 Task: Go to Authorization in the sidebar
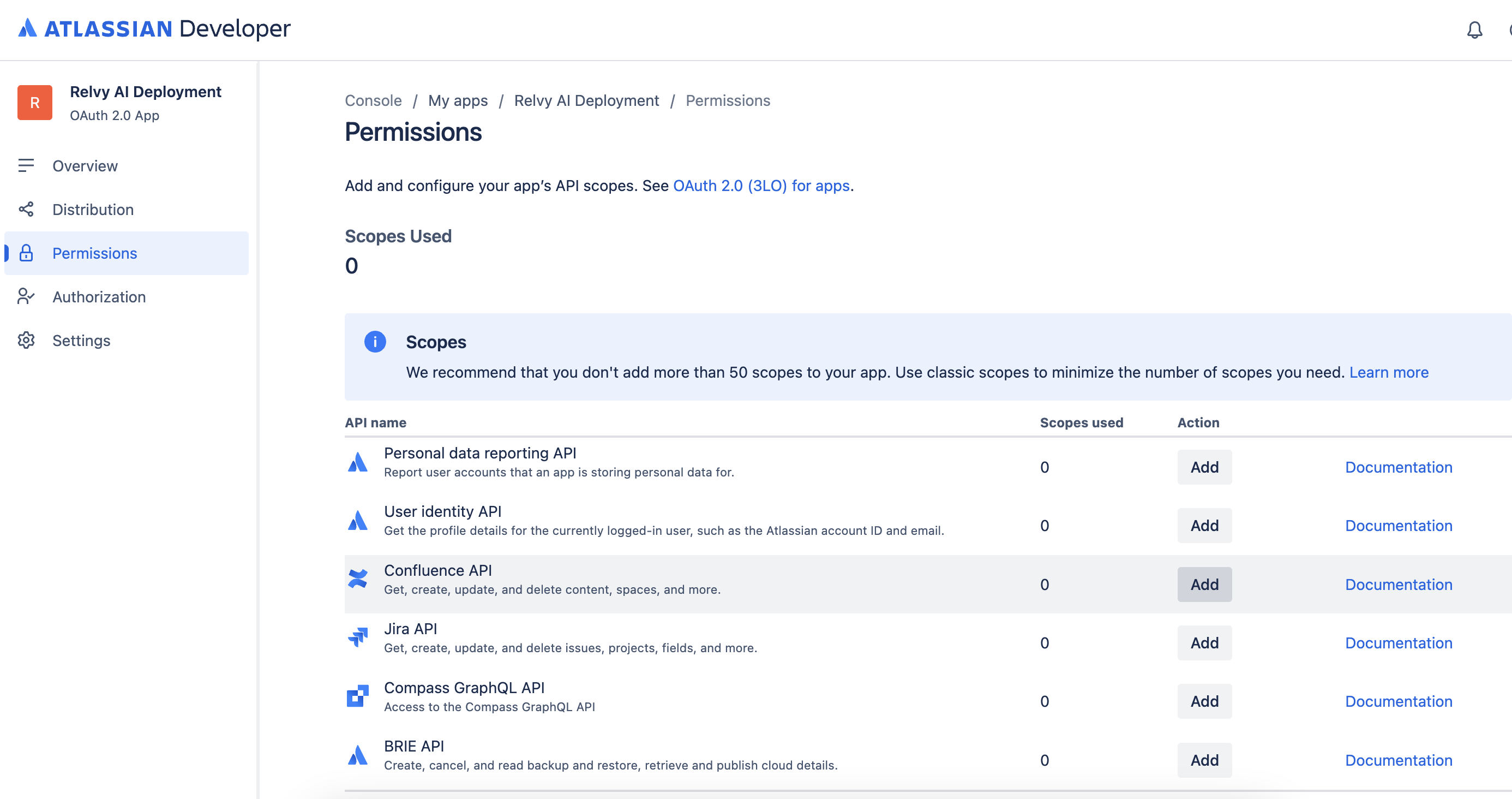coord(99,297)
